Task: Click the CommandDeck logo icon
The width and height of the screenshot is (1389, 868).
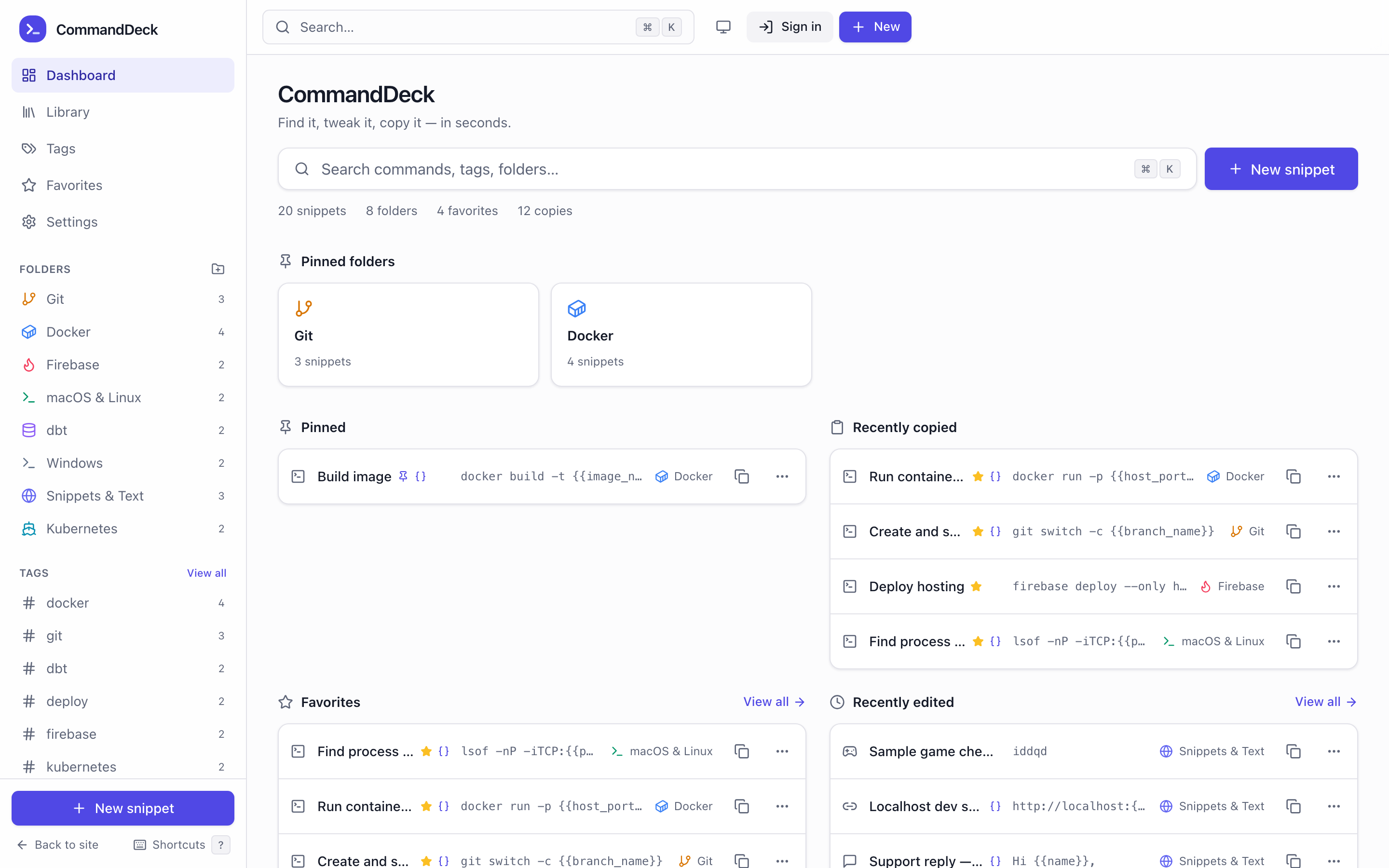Action: coord(33,29)
